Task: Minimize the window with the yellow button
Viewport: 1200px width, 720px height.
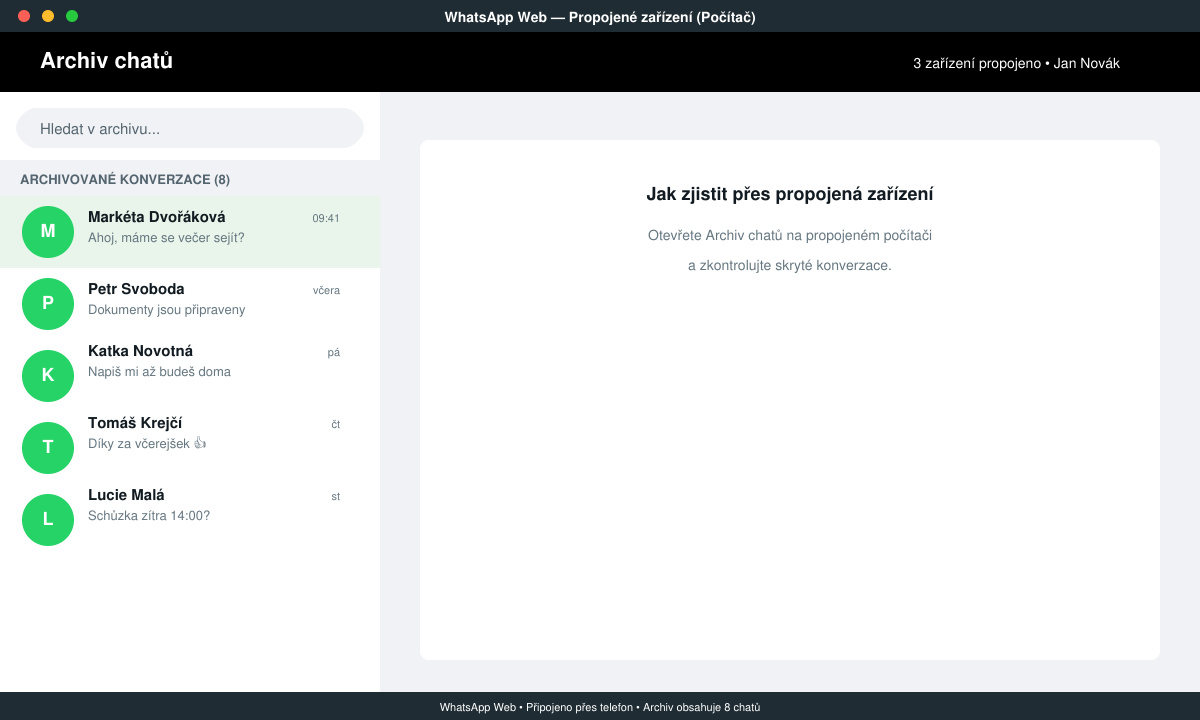Action: pos(48,16)
